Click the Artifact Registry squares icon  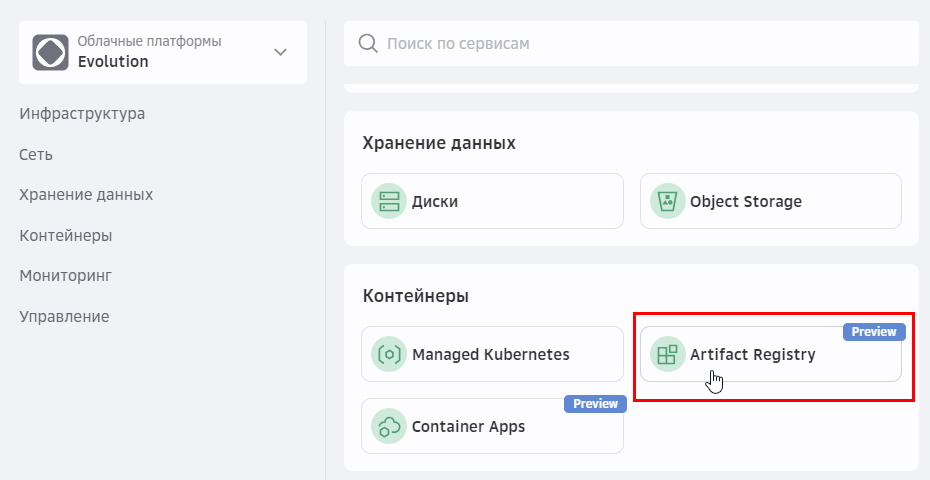pos(666,354)
